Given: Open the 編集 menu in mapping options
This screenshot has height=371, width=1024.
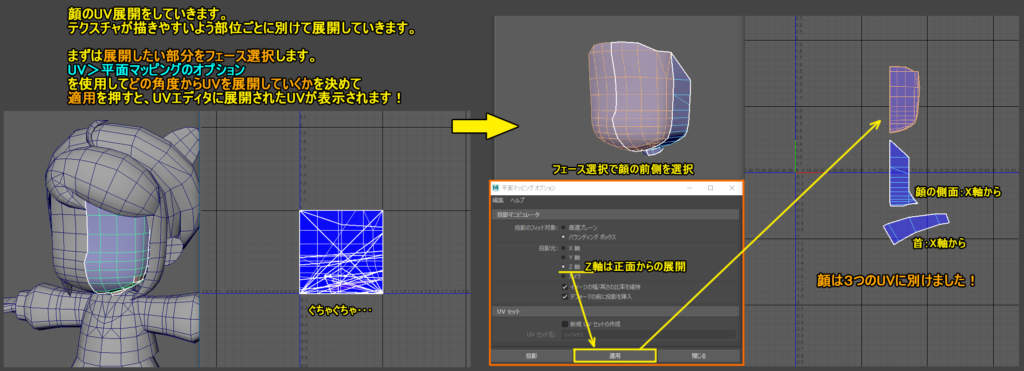Looking at the screenshot, I should (x=498, y=200).
